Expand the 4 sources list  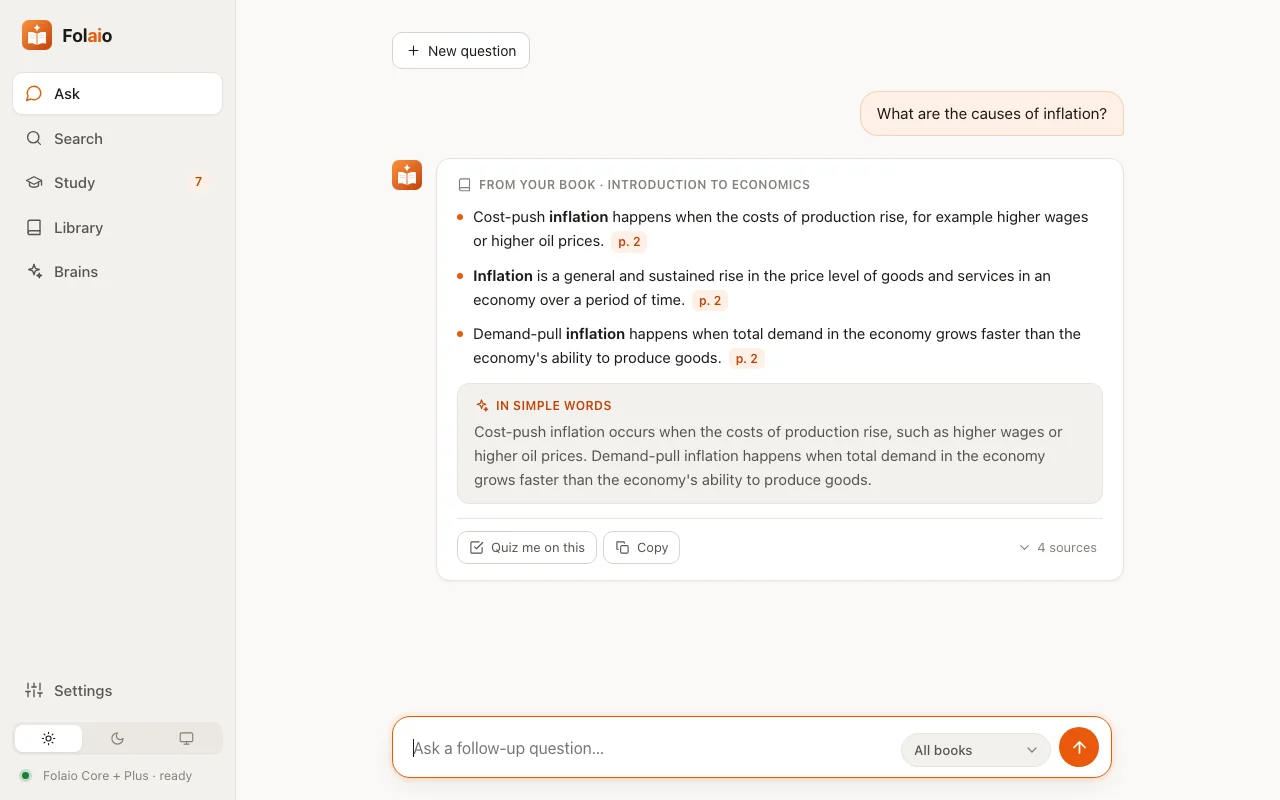(1057, 547)
